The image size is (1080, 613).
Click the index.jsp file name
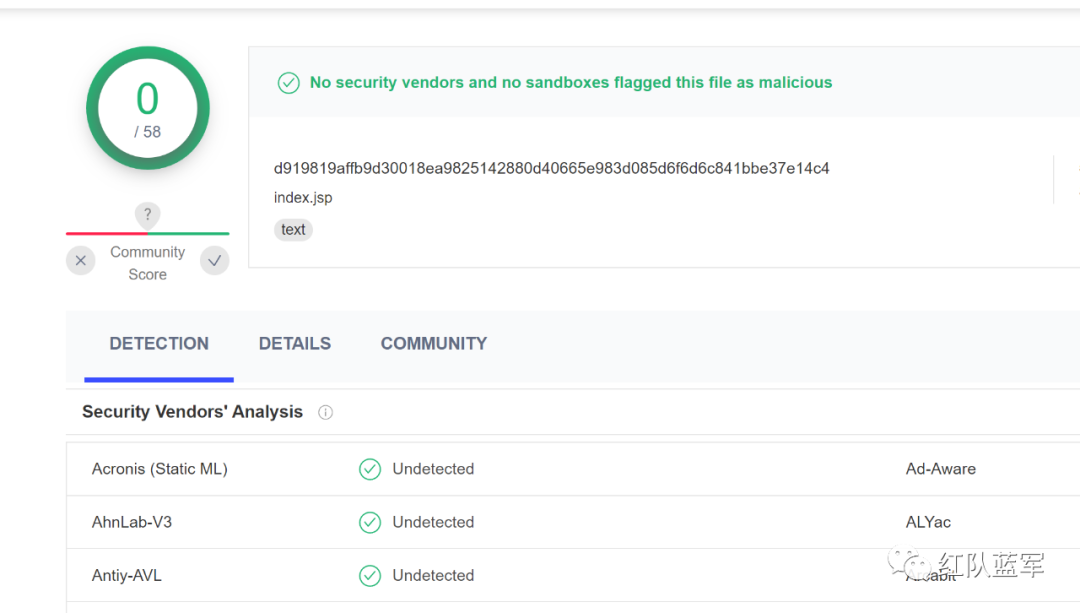(x=303, y=198)
